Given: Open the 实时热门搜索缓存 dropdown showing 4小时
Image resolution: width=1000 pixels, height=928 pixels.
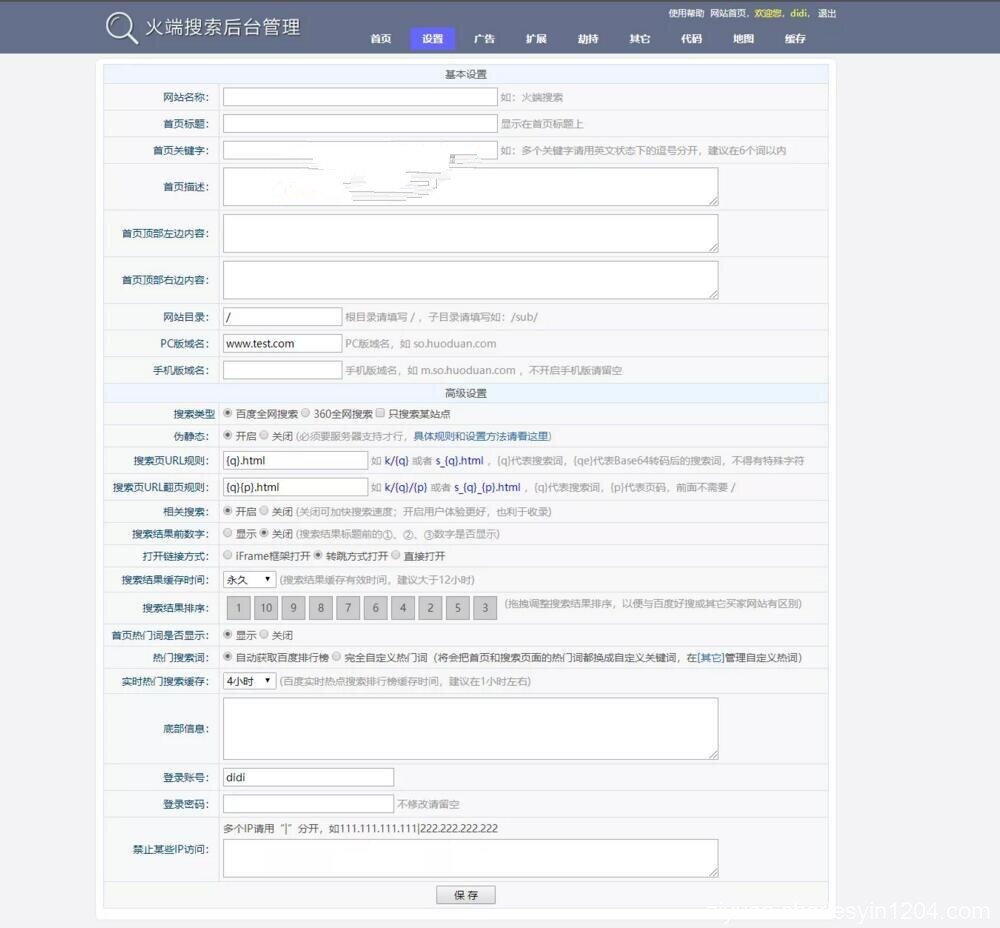Looking at the screenshot, I should click(248, 680).
